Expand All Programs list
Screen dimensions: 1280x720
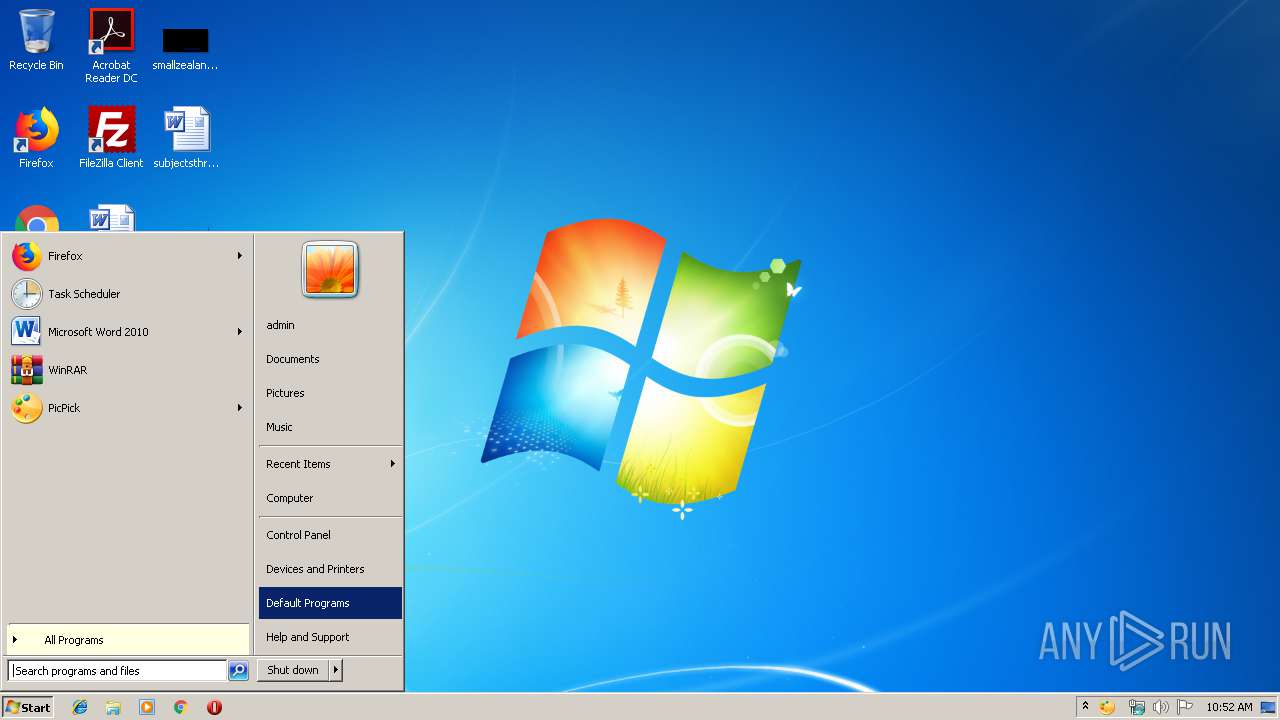128,640
